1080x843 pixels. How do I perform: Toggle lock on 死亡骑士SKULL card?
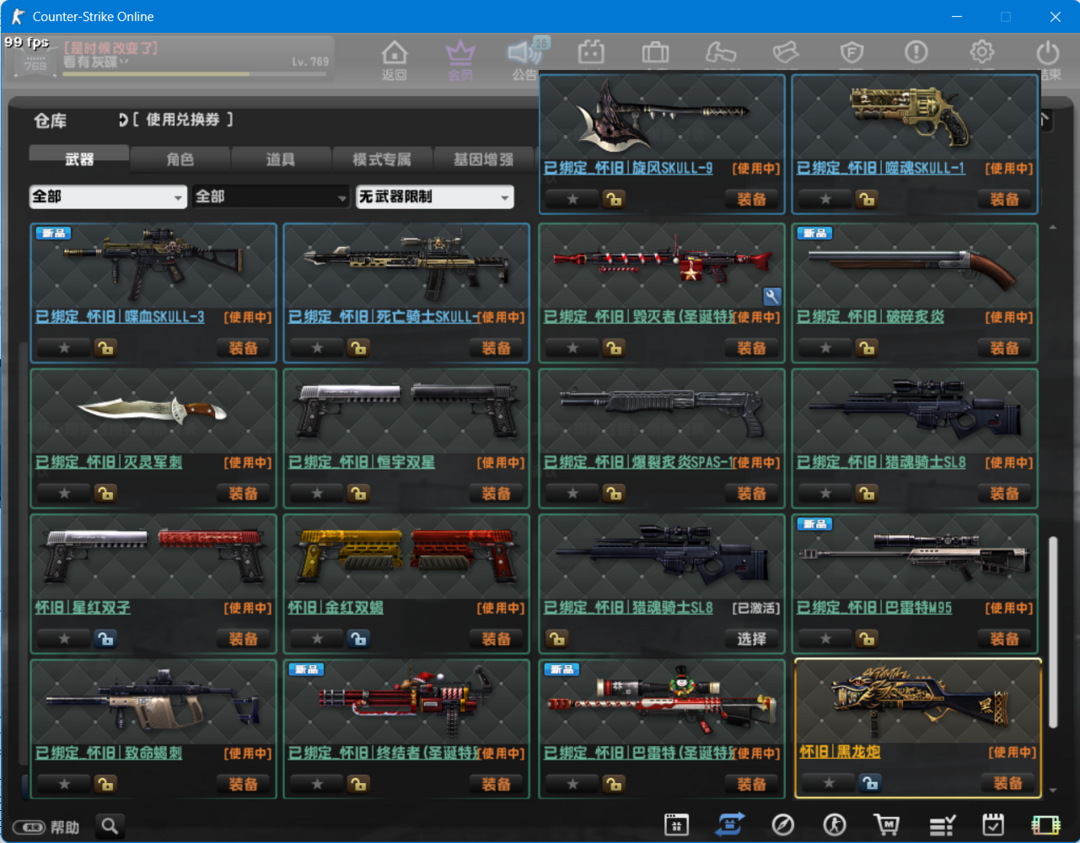click(358, 348)
